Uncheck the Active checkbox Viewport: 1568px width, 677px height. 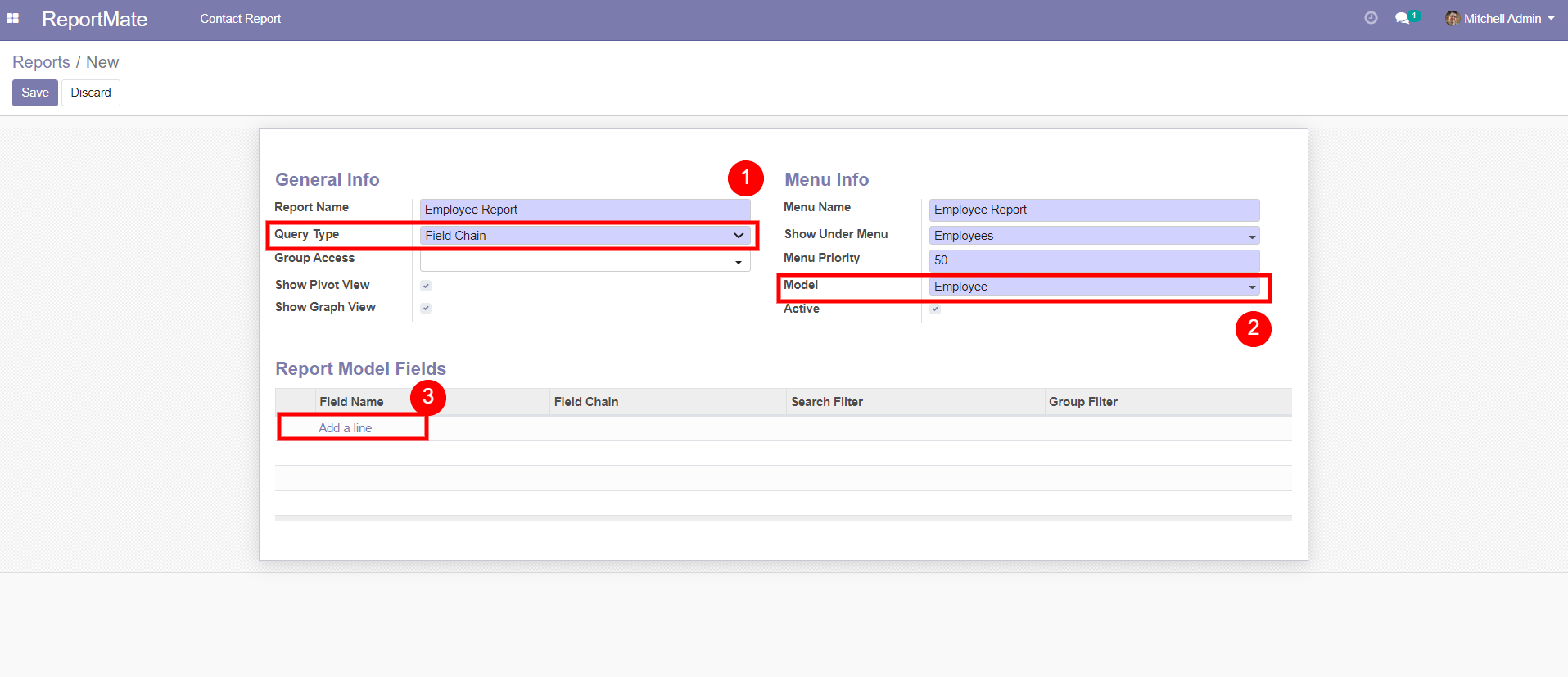point(935,309)
